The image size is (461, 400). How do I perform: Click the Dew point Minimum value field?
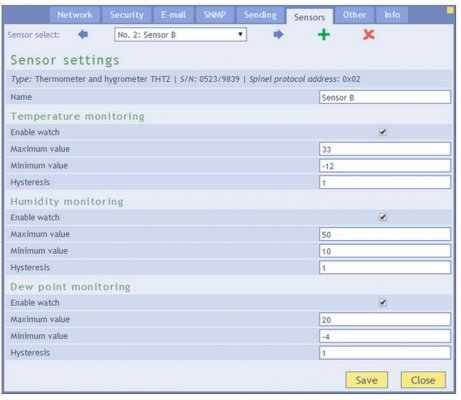pos(385,336)
